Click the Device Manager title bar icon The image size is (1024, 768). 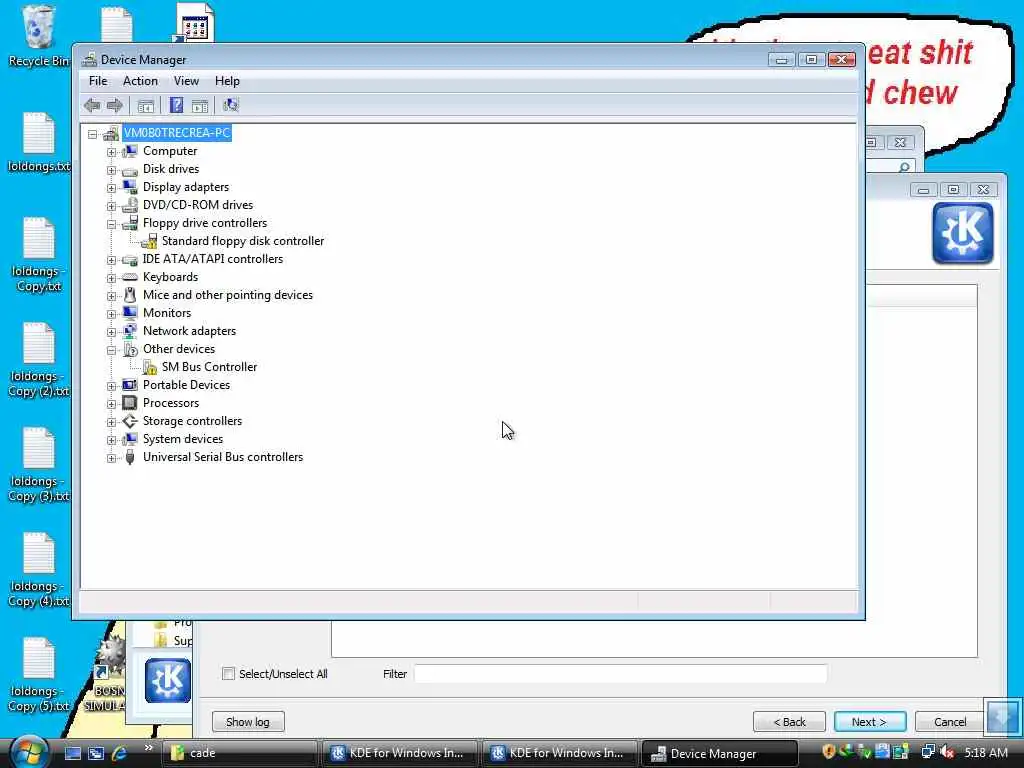pos(89,59)
